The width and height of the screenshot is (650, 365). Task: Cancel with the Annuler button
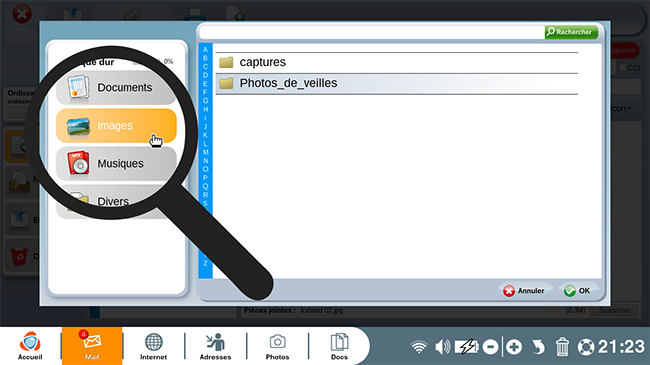[x=524, y=291]
